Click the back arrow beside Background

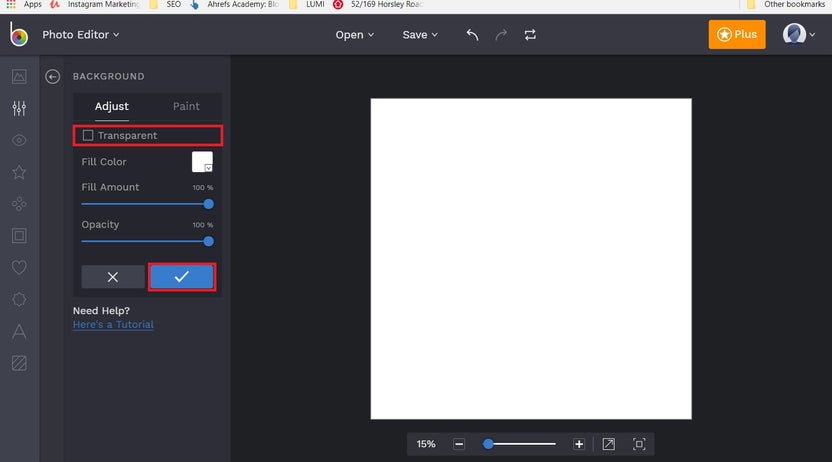(53, 76)
